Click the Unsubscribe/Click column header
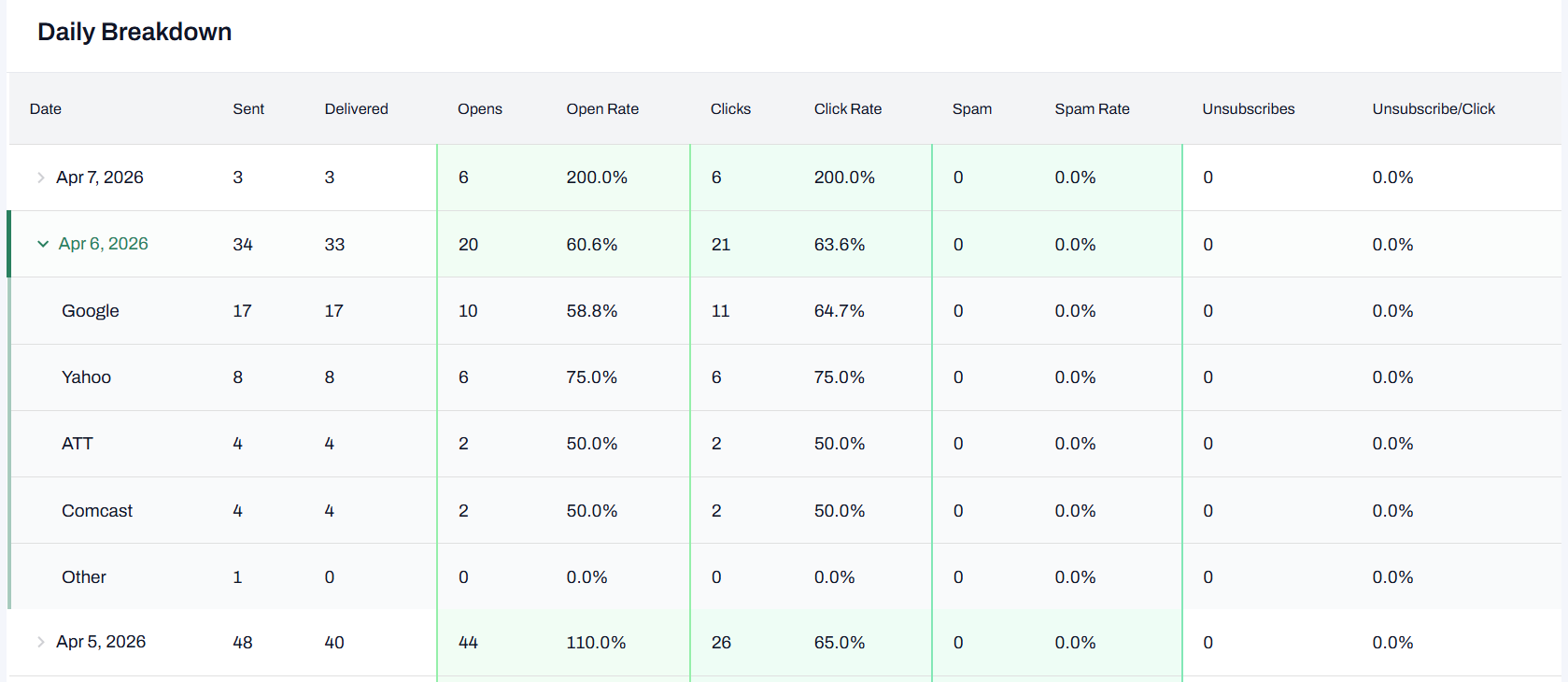 [x=1433, y=109]
